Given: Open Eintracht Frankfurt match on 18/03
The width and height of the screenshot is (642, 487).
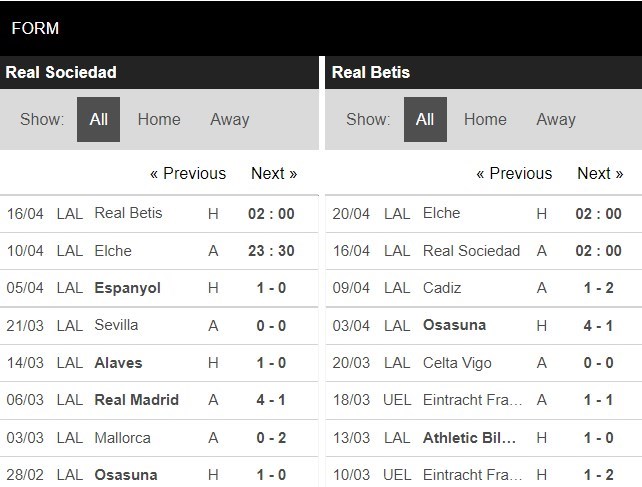Looking at the screenshot, I should pos(484,400).
